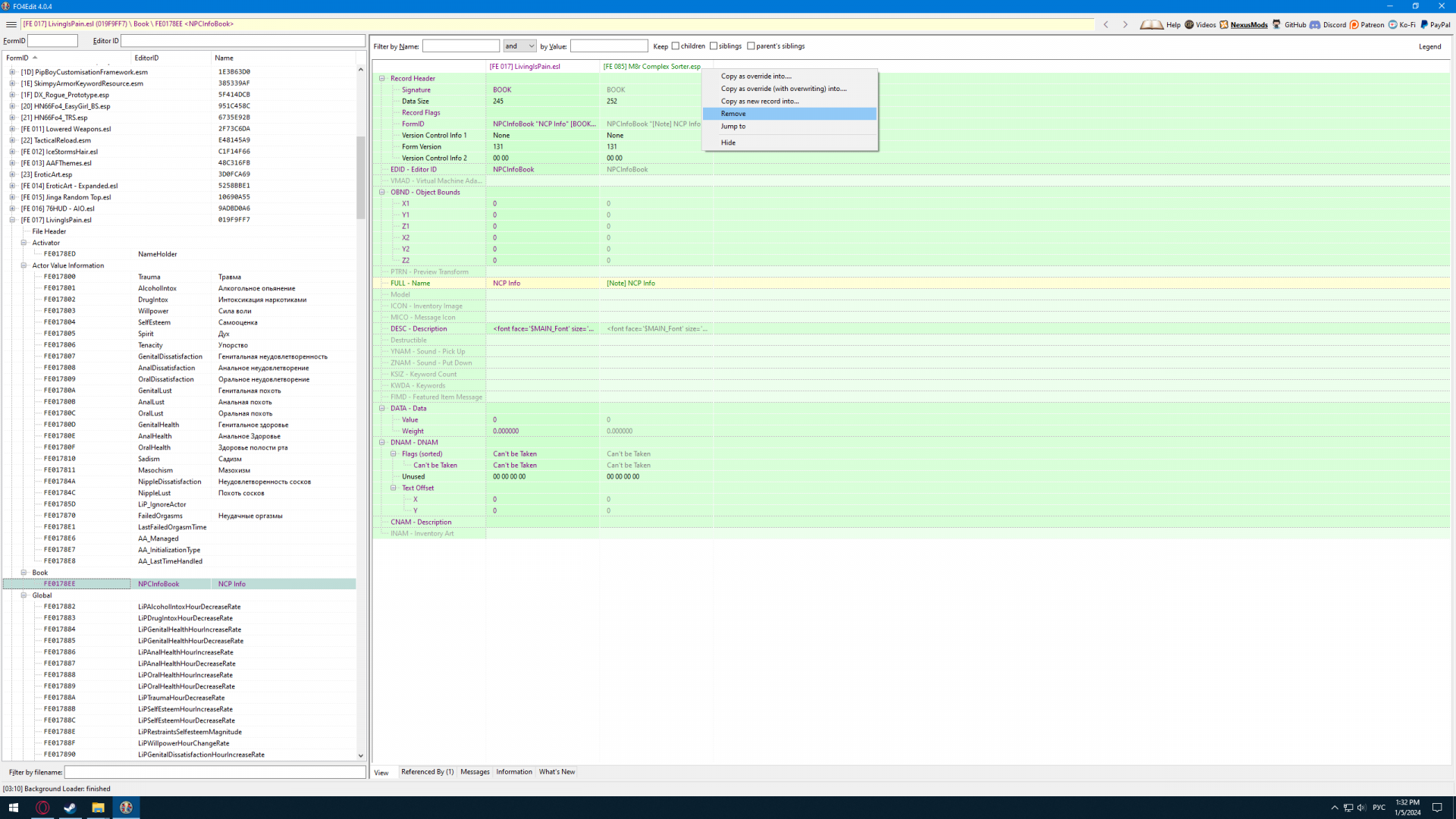Navigate forward with right arrow

[1125, 24]
